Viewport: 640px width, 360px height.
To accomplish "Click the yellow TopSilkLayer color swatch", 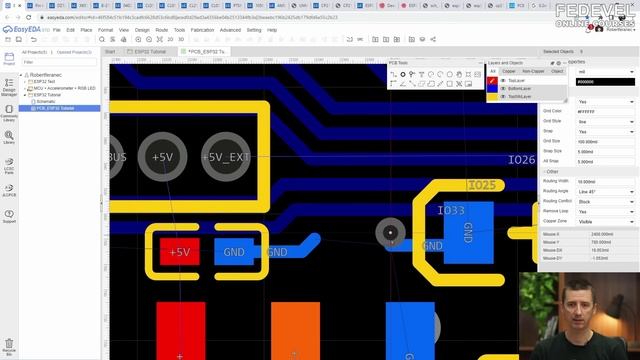I will pos(493,97).
